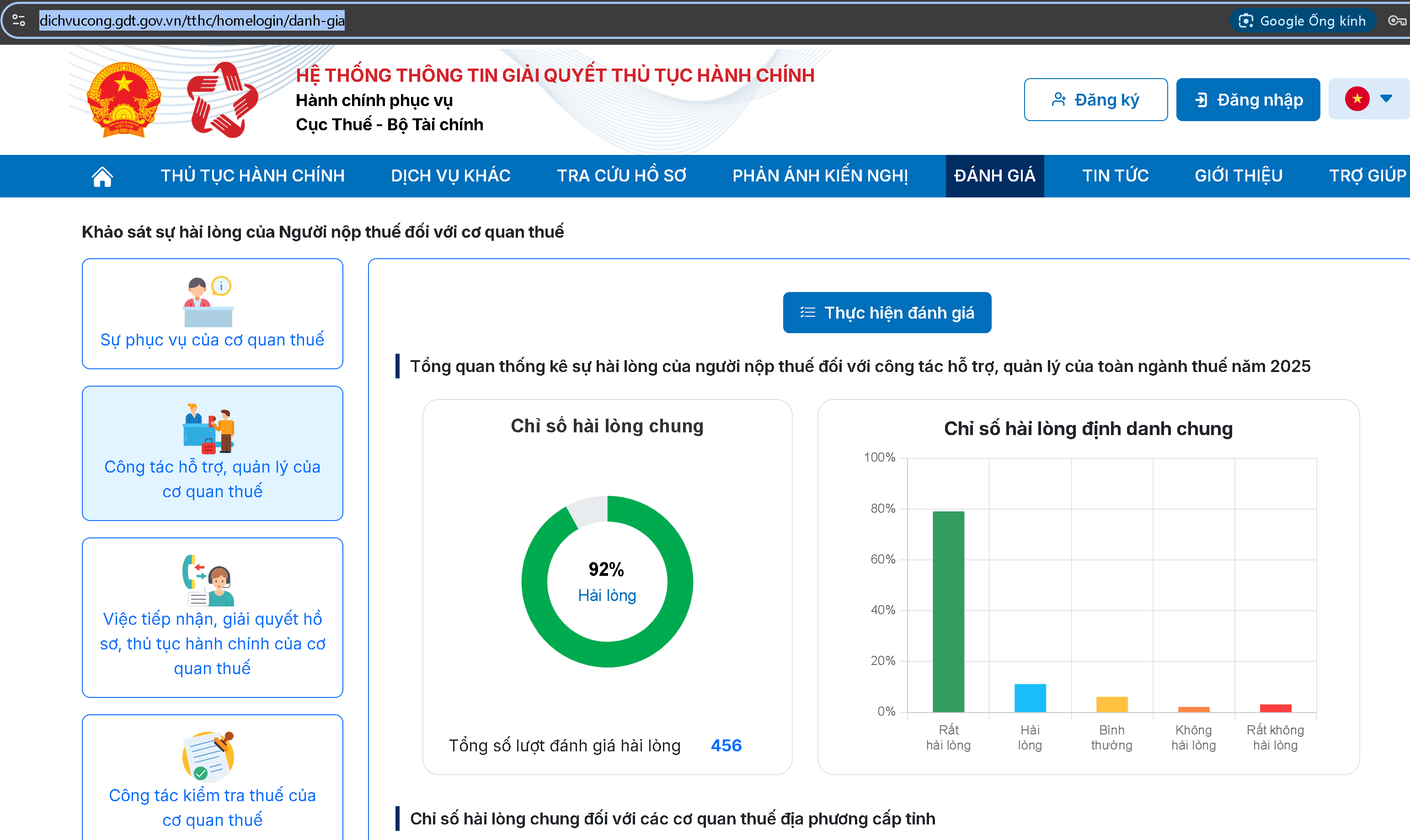This screenshot has width=1410, height=840.
Task: Click the Vietnam flag language icon
Action: click(x=1357, y=99)
